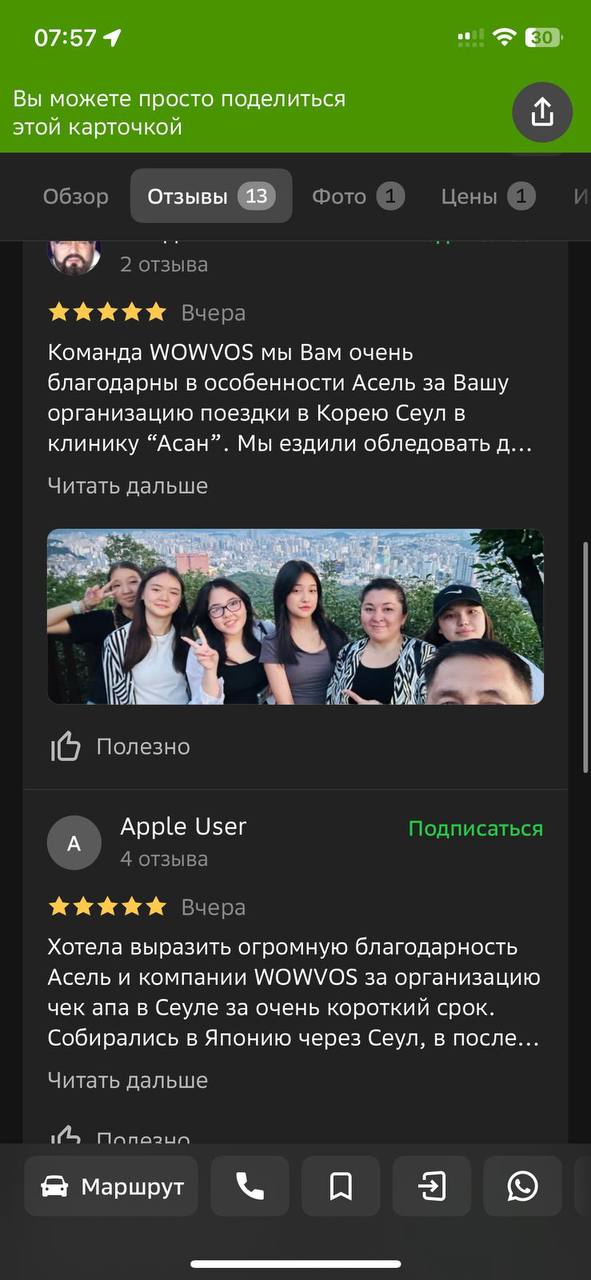Expand Apple User review Читать дальше
This screenshot has height=1280, width=591.
pyautogui.click(x=128, y=1080)
